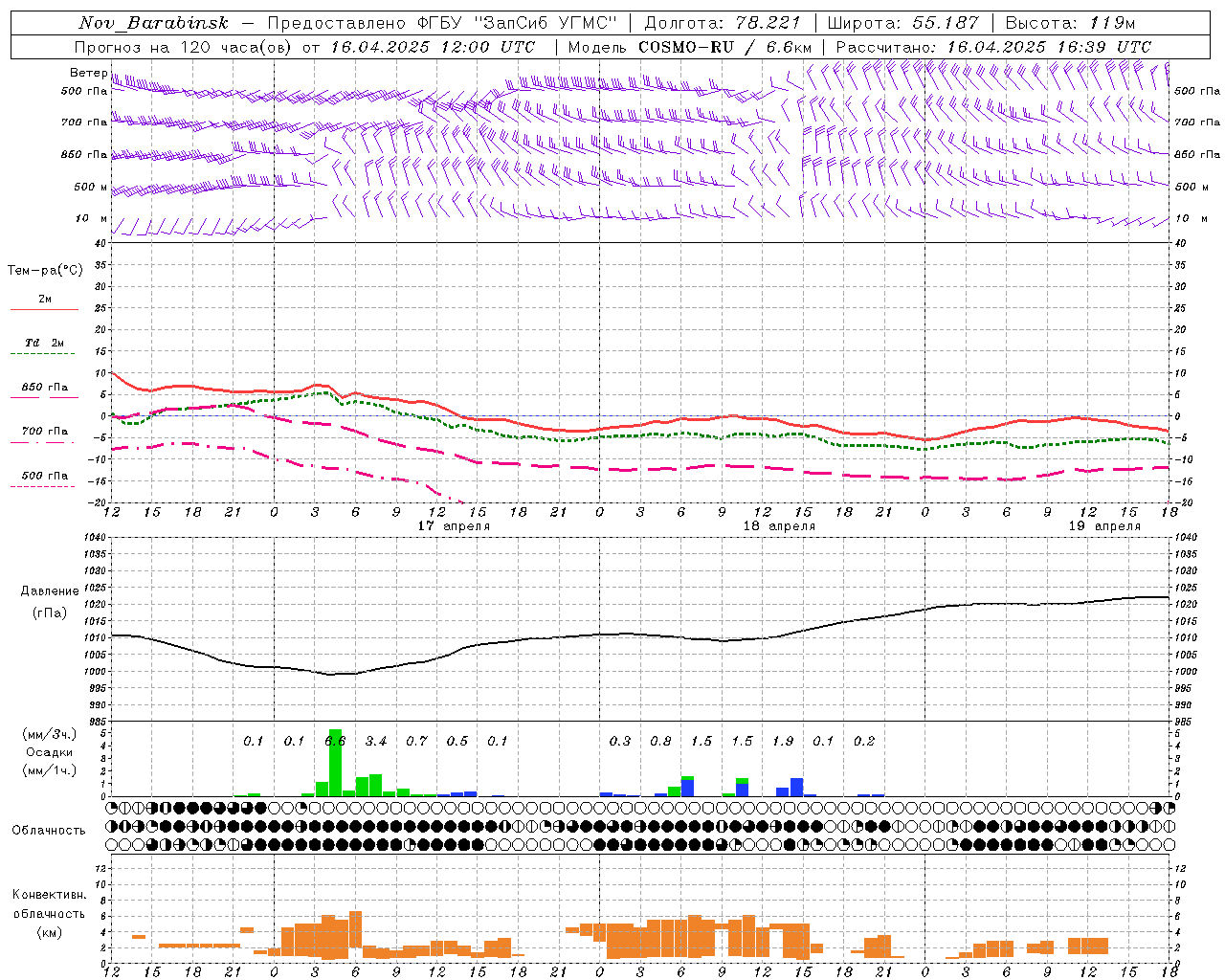The height and width of the screenshot is (980, 1225).
Task: Click the 0.3 precipitation total value
Action: click(x=620, y=741)
